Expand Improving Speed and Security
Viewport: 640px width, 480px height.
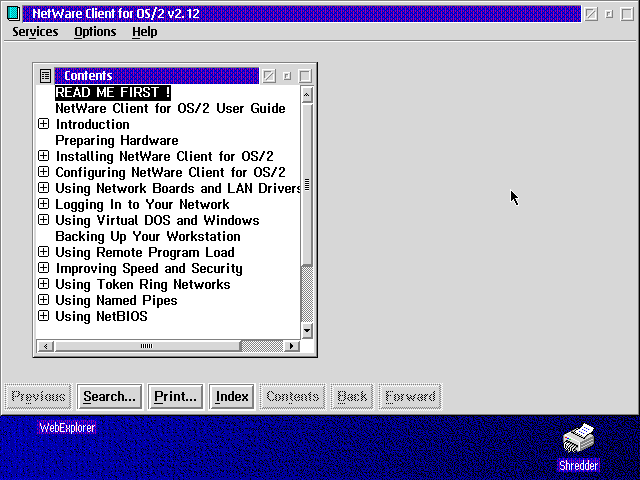pyautogui.click(x=43, y=268)
